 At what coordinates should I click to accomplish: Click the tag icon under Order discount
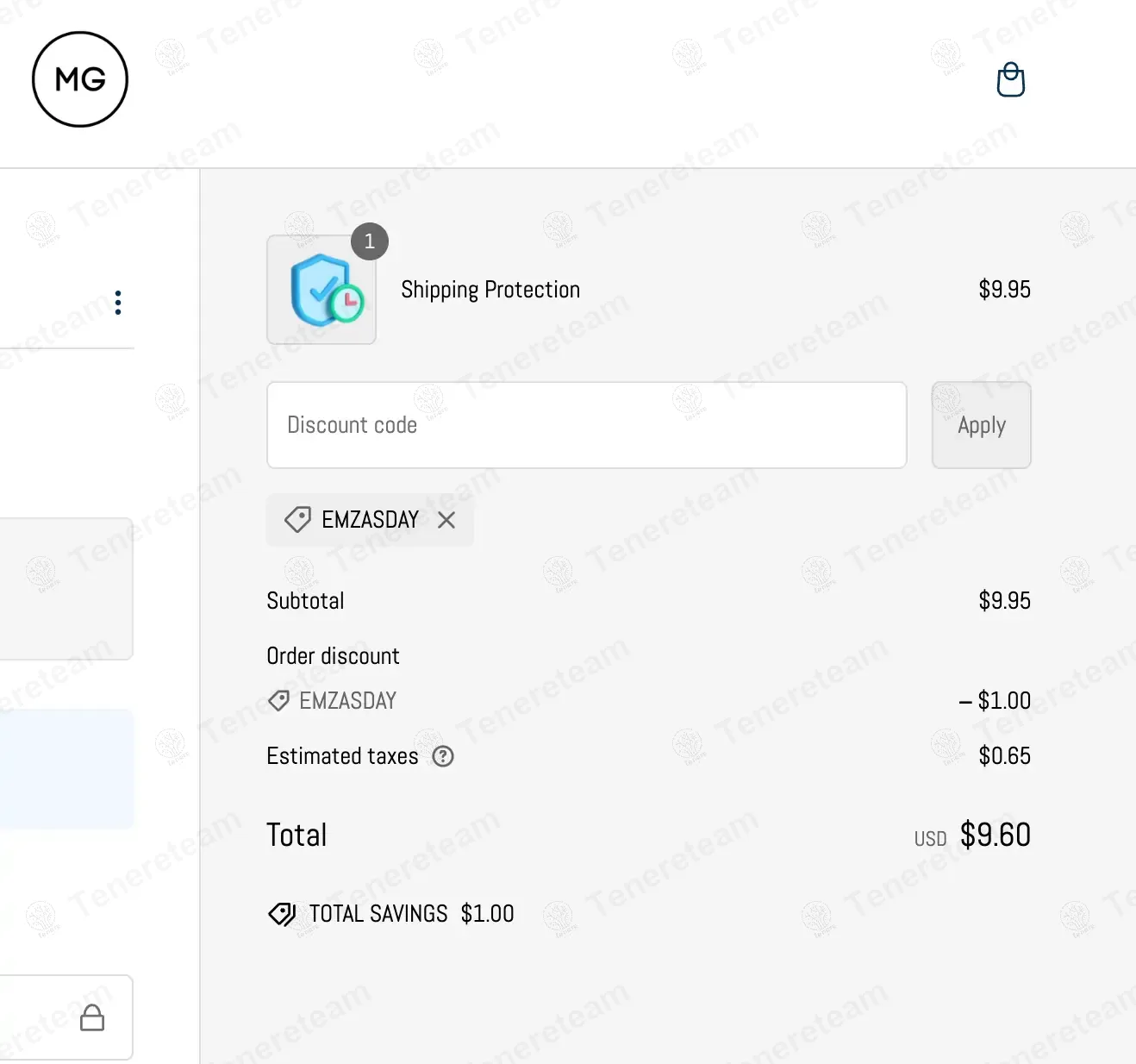[278, 700]
